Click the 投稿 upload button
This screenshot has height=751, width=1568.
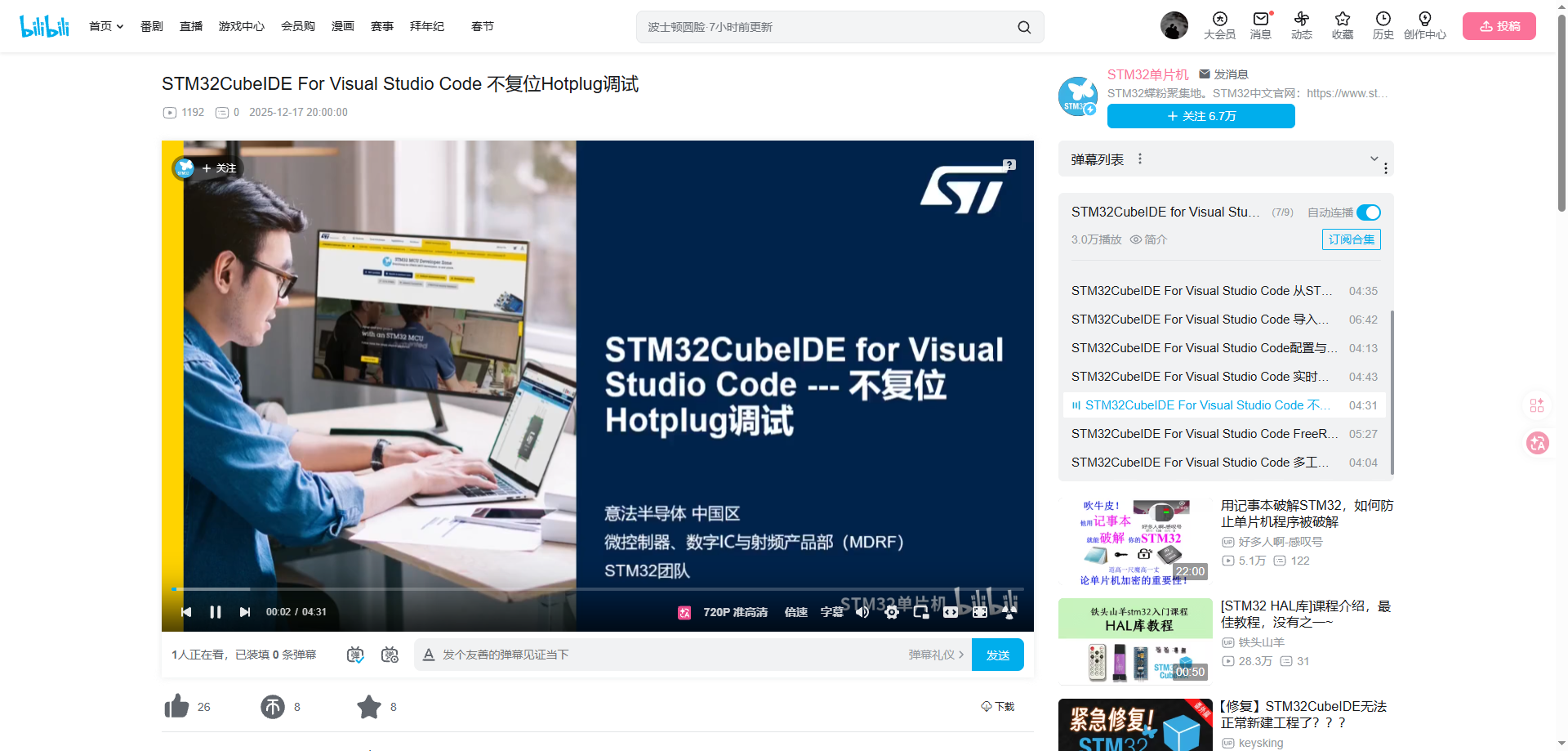point(1499,26)
